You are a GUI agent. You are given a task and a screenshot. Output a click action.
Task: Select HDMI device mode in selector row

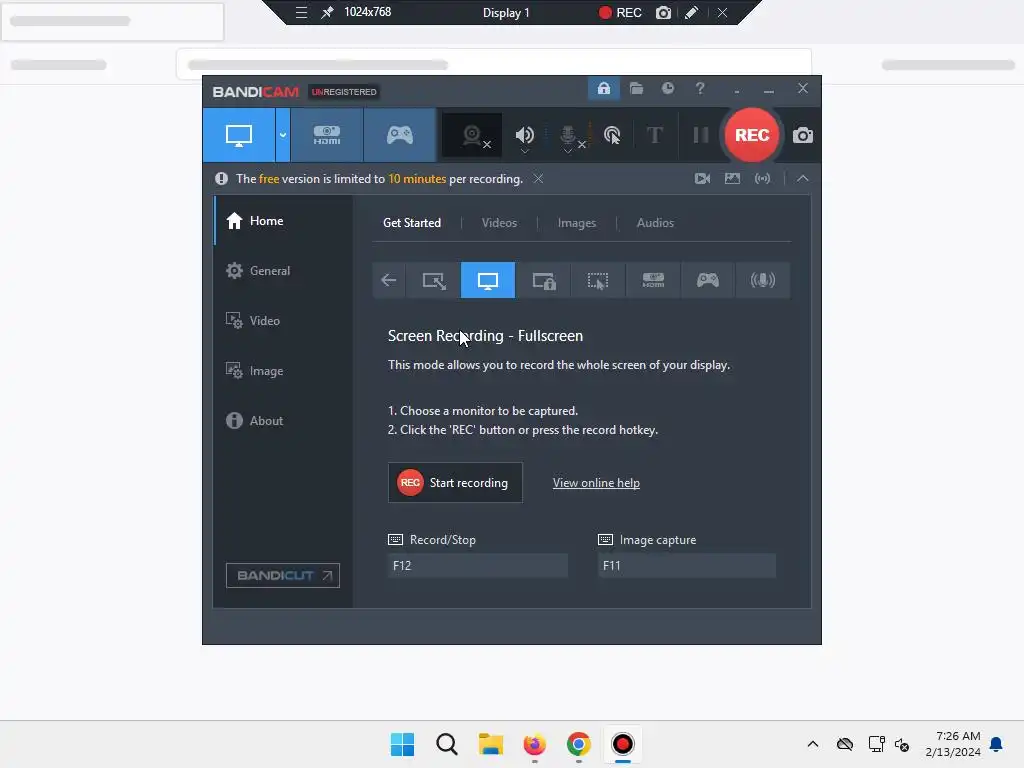click(653, 280)
